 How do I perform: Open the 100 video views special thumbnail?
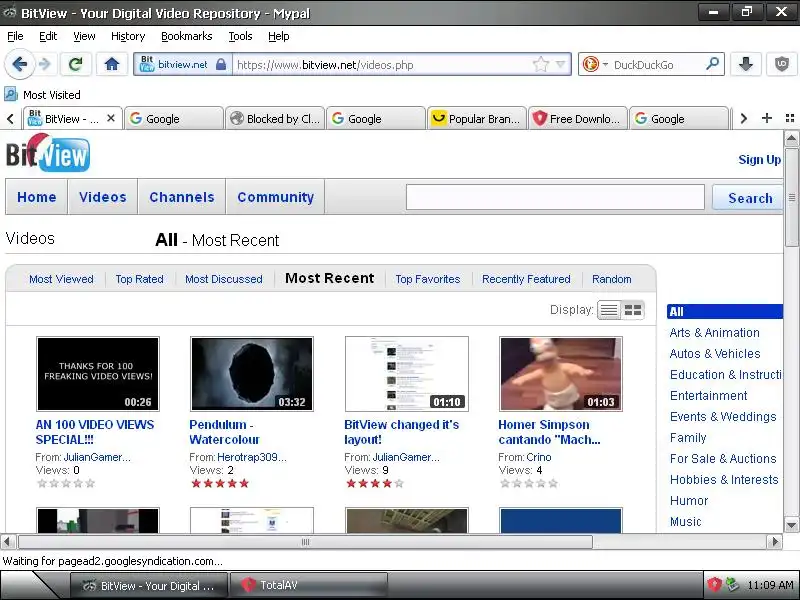(x=98, y=374)
